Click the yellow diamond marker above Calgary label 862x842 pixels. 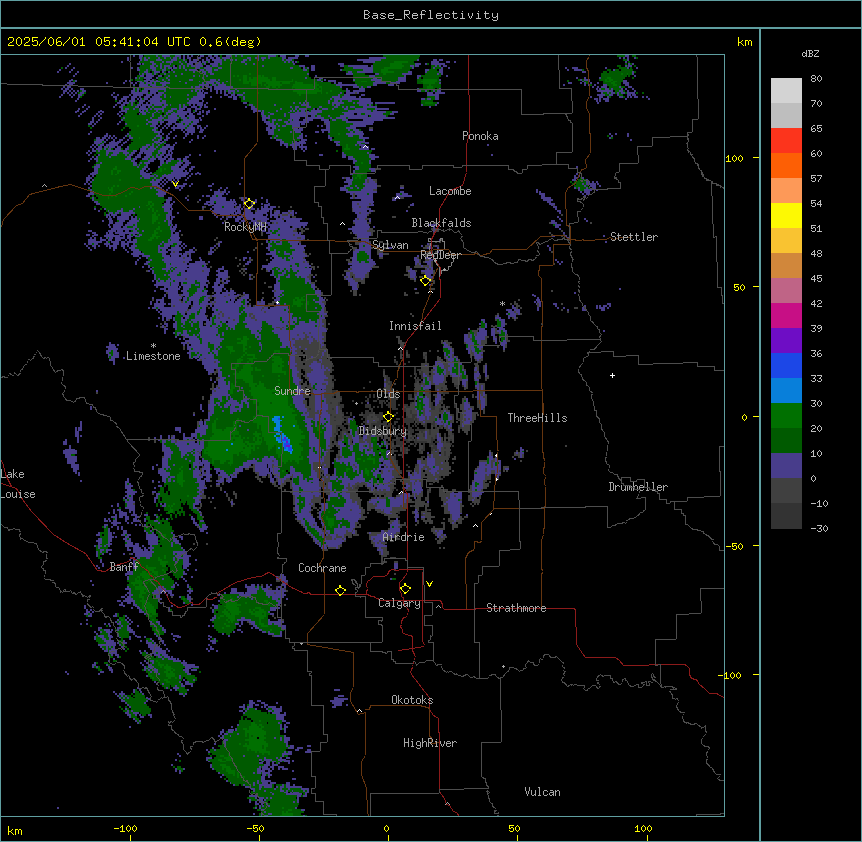[x=405, y=589]
